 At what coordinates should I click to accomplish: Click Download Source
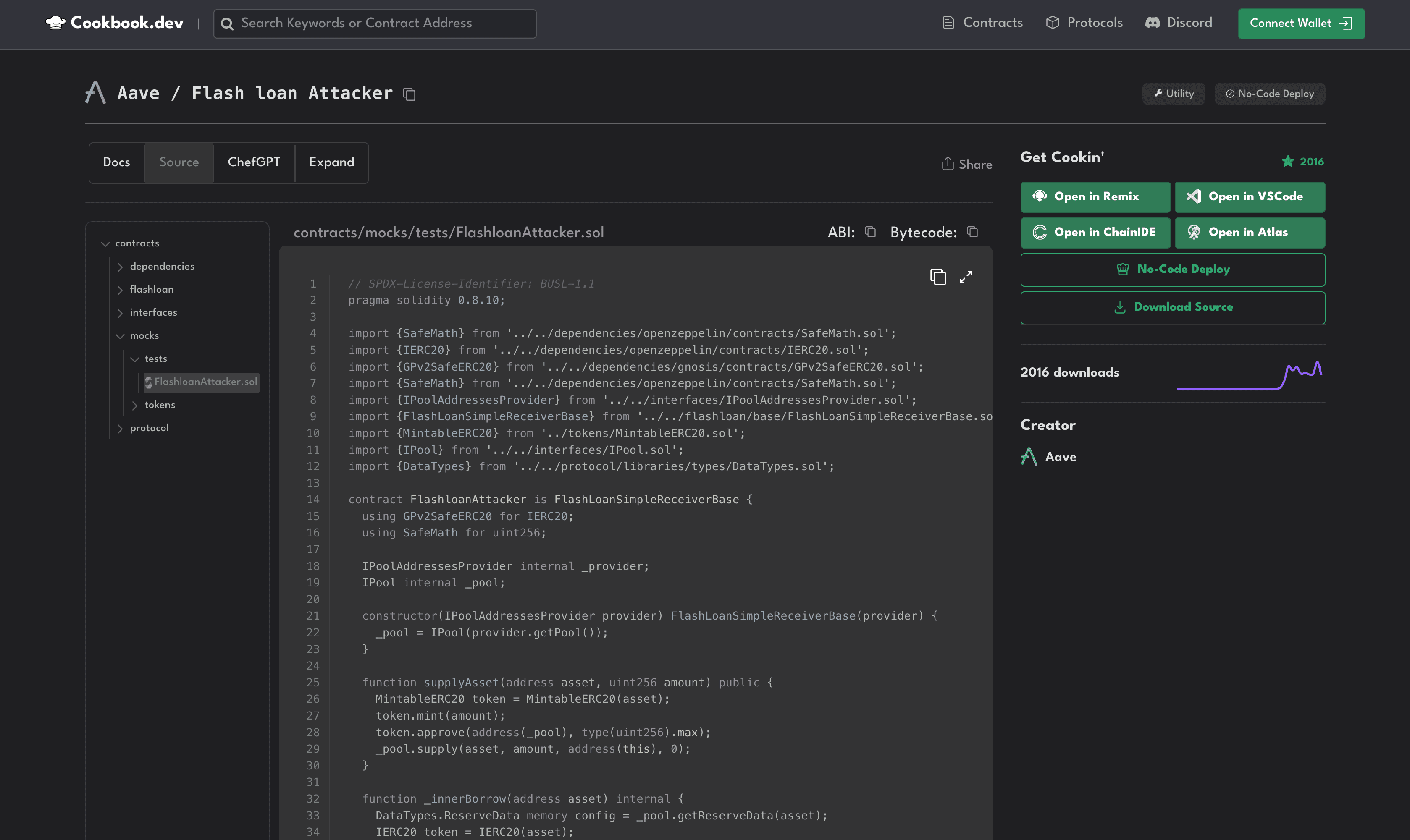click(1172, 307)
